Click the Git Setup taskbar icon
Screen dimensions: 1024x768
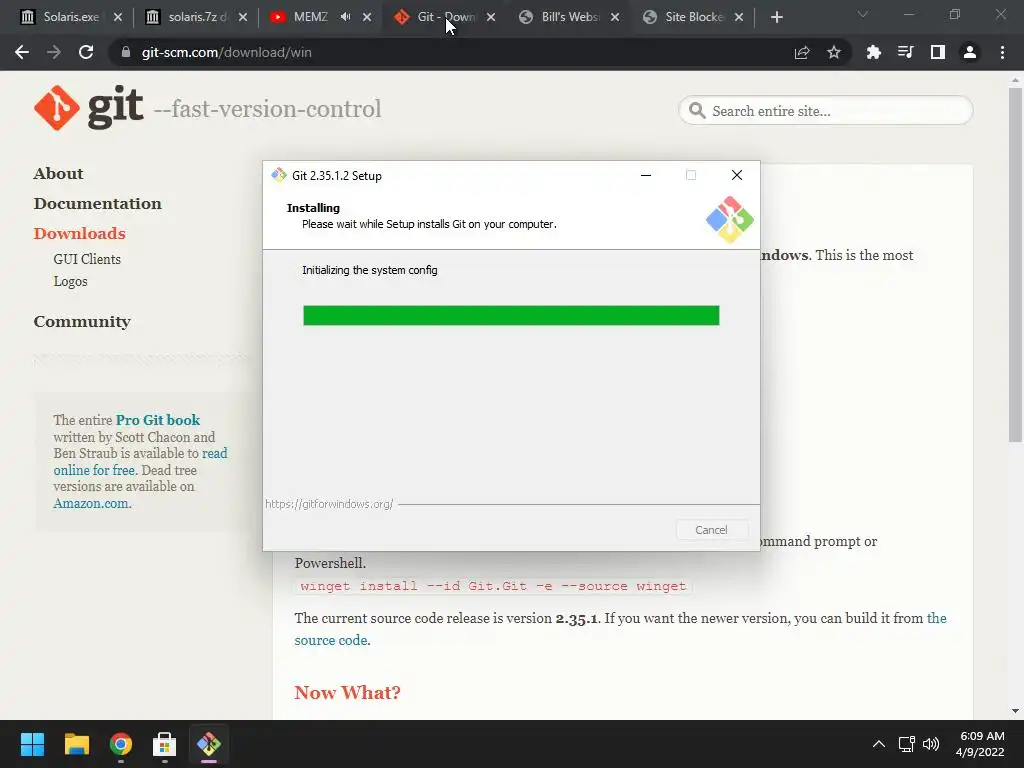click(209, 744)
